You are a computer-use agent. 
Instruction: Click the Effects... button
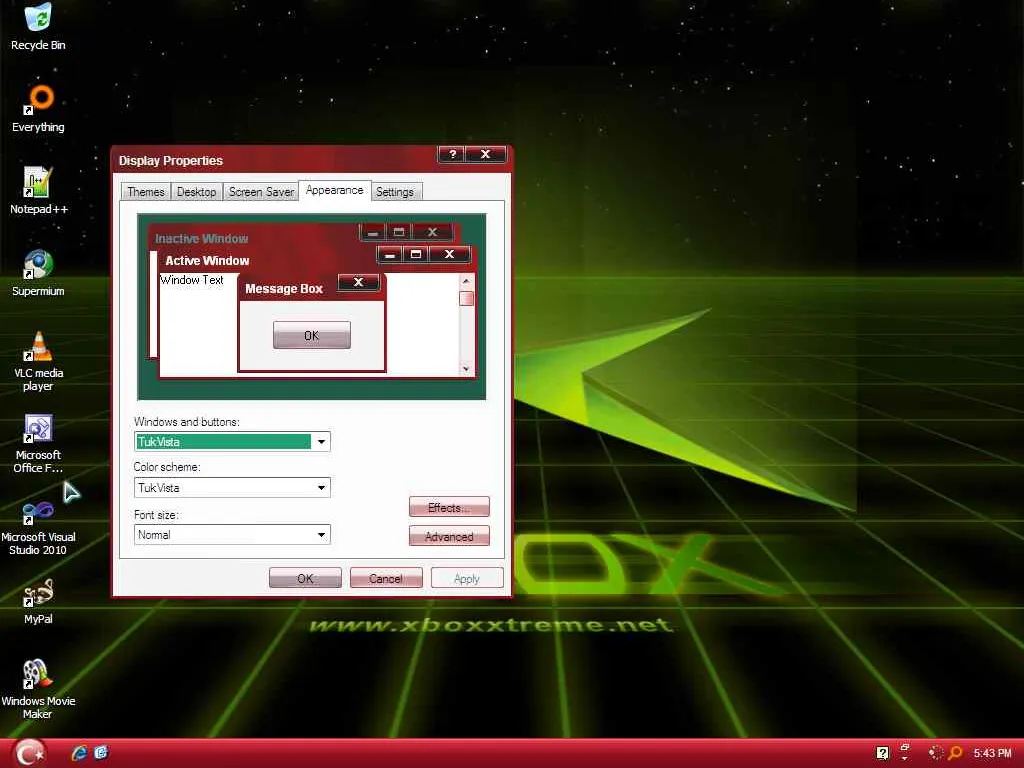point(449,507)
